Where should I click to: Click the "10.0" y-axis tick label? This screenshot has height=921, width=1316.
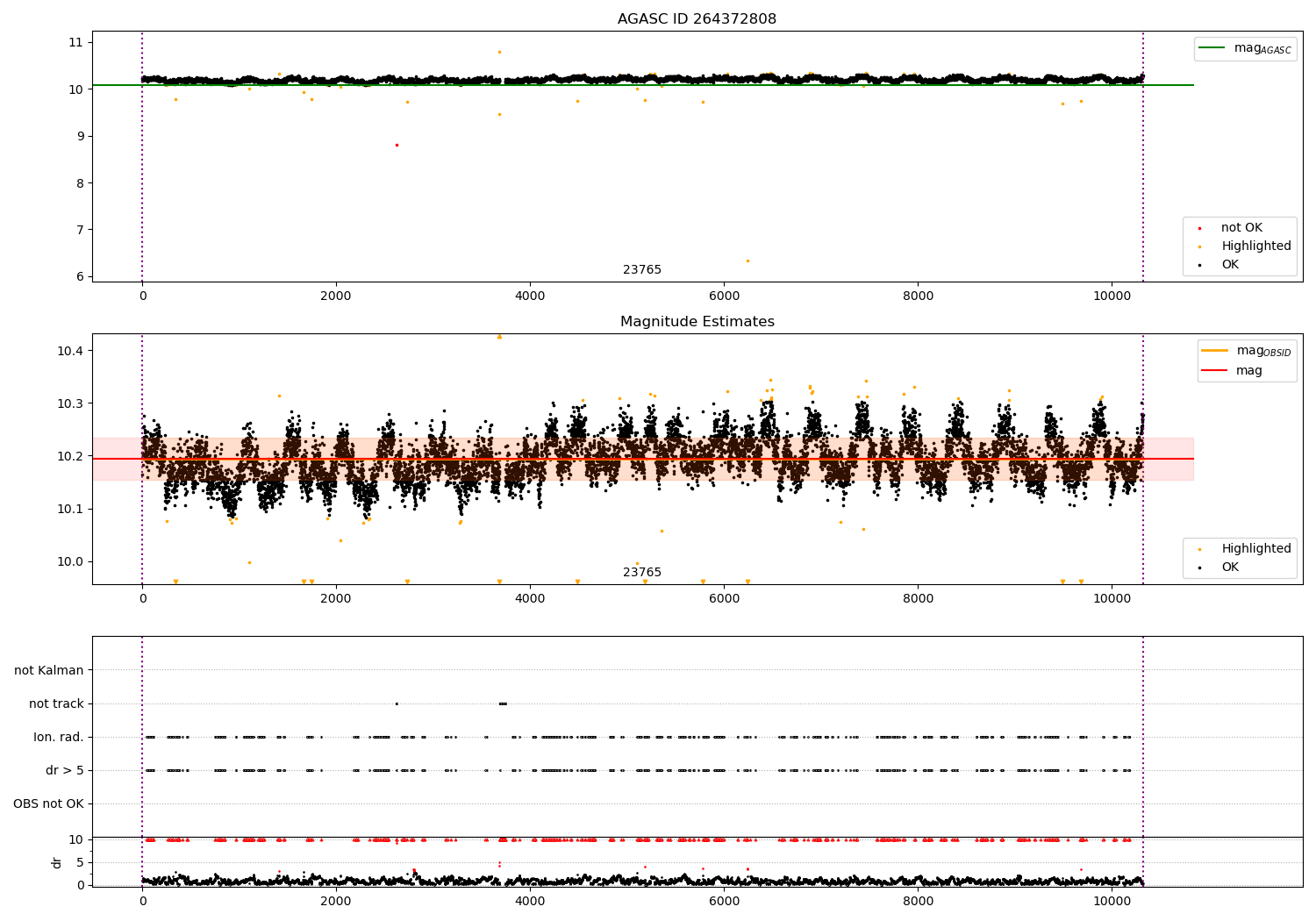(x=70, y=561)
